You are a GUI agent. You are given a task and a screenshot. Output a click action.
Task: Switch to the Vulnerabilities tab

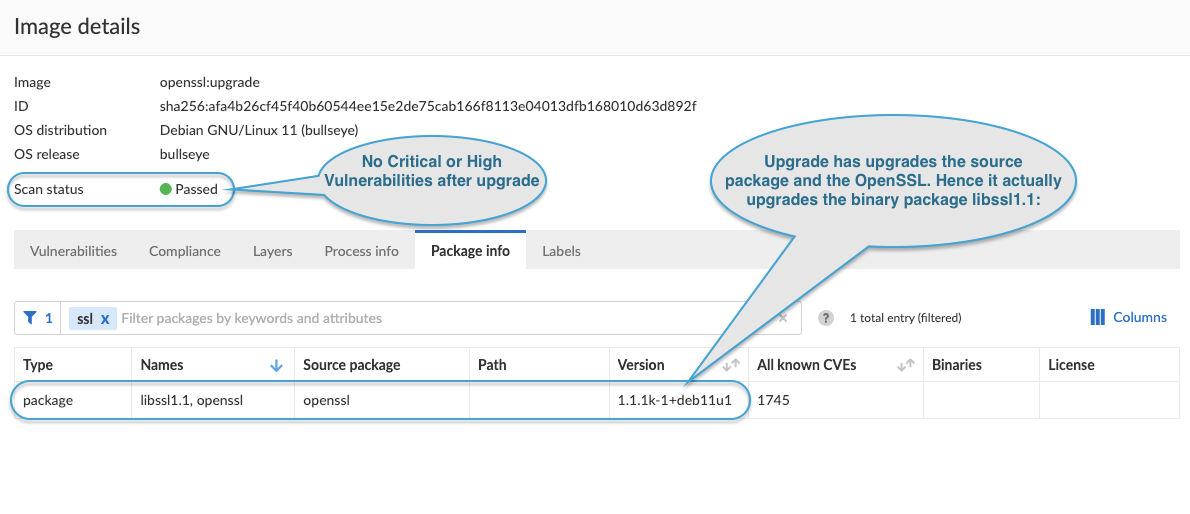coord(73,251)
